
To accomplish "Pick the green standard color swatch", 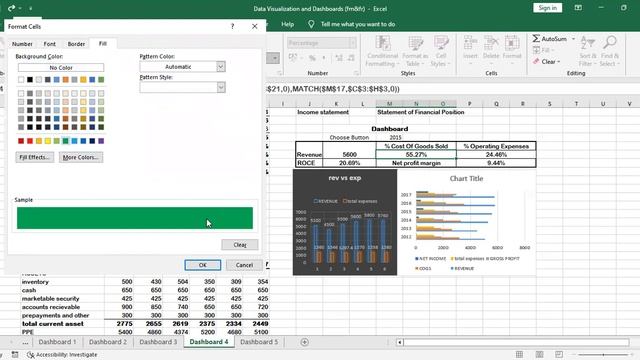I will pos(65,141).
